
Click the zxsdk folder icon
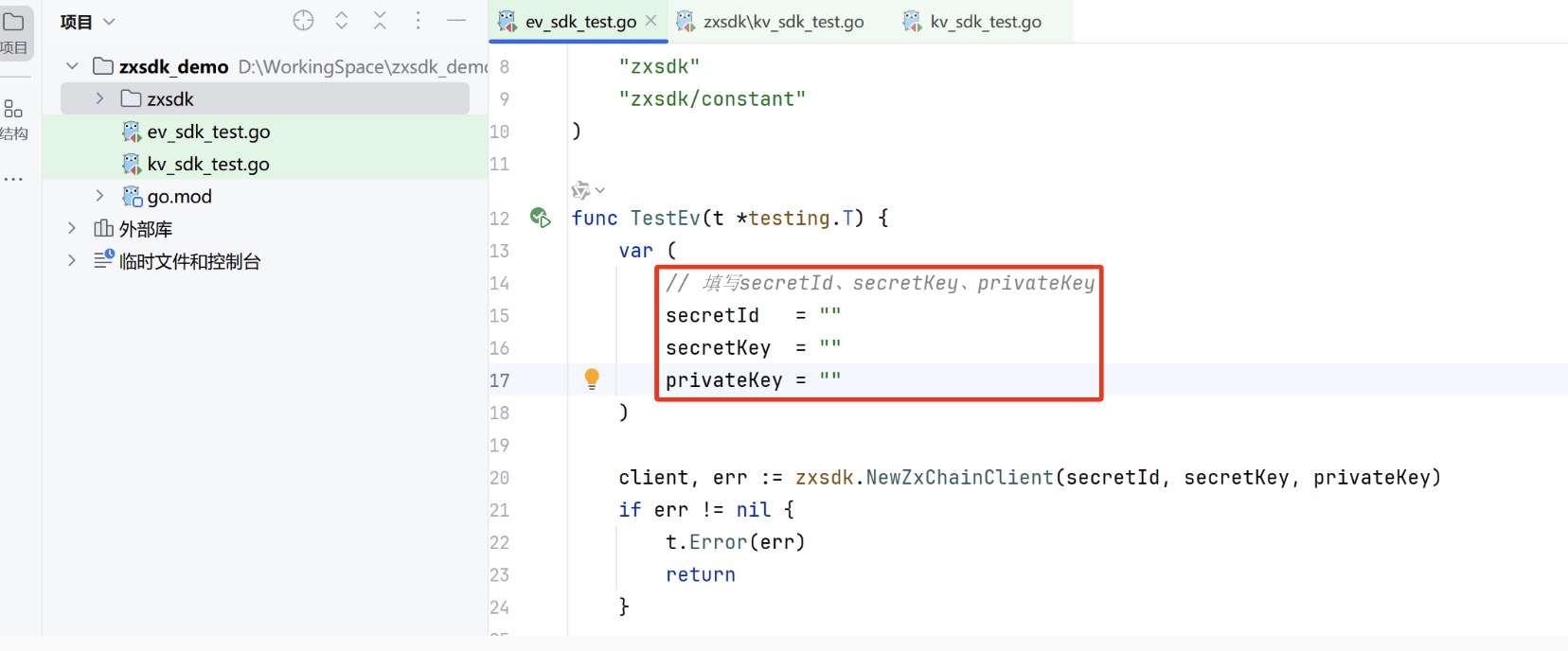[132, 98]
